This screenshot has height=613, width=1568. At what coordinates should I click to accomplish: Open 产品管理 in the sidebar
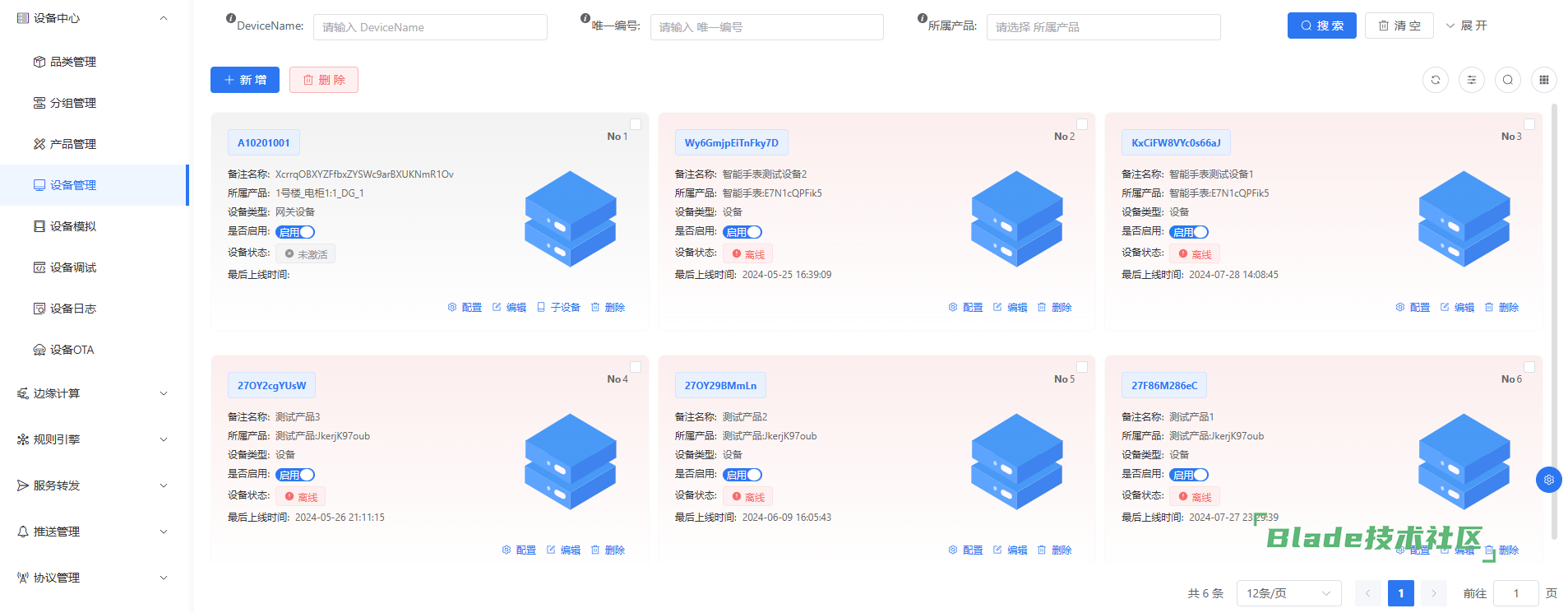(72, 144)
